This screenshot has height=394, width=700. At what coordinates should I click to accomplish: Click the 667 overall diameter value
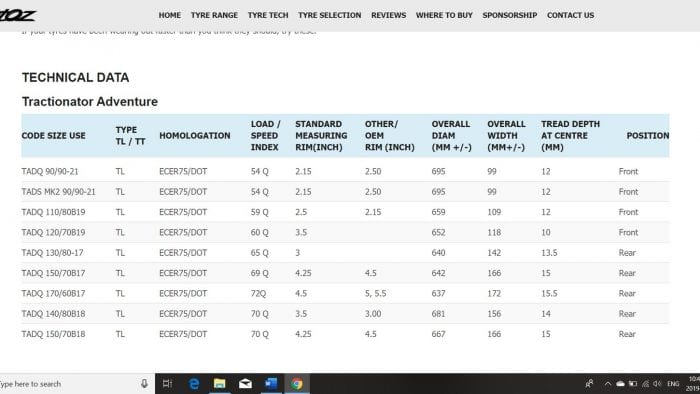tap(438, 334)
